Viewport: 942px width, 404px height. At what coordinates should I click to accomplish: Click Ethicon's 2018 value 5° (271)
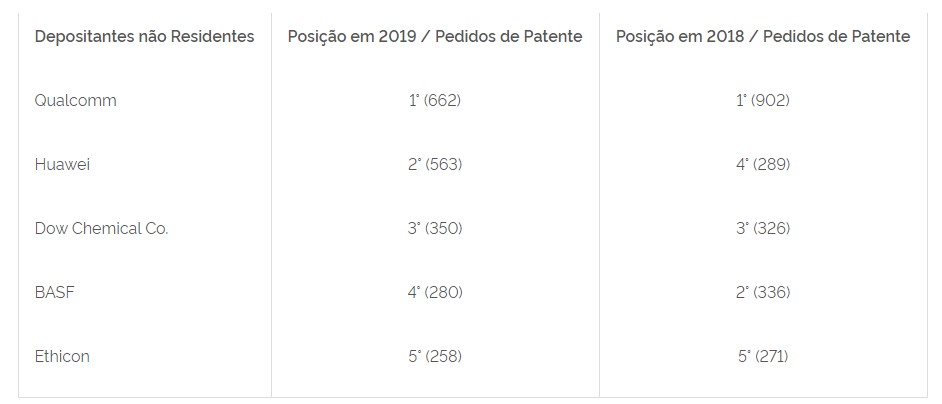[763, 356]
